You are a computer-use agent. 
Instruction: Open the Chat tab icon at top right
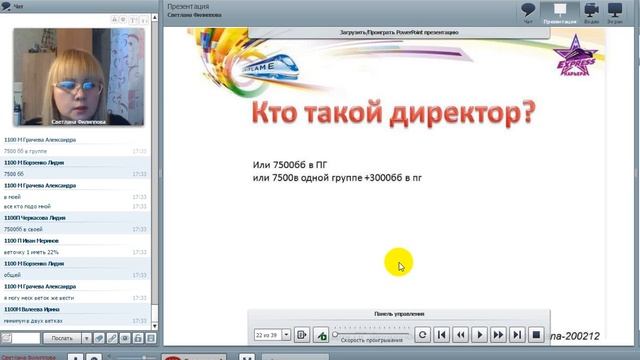tap(528, 12)
